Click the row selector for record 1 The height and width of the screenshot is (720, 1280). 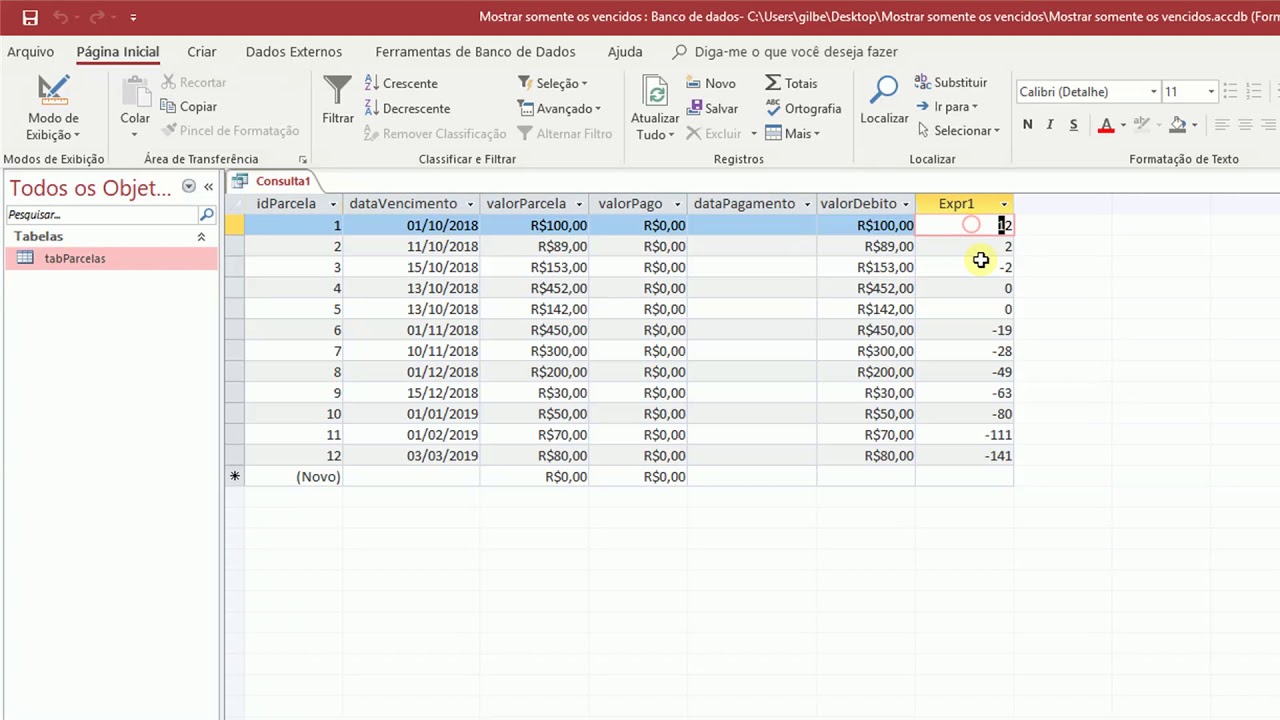[234, 225]
